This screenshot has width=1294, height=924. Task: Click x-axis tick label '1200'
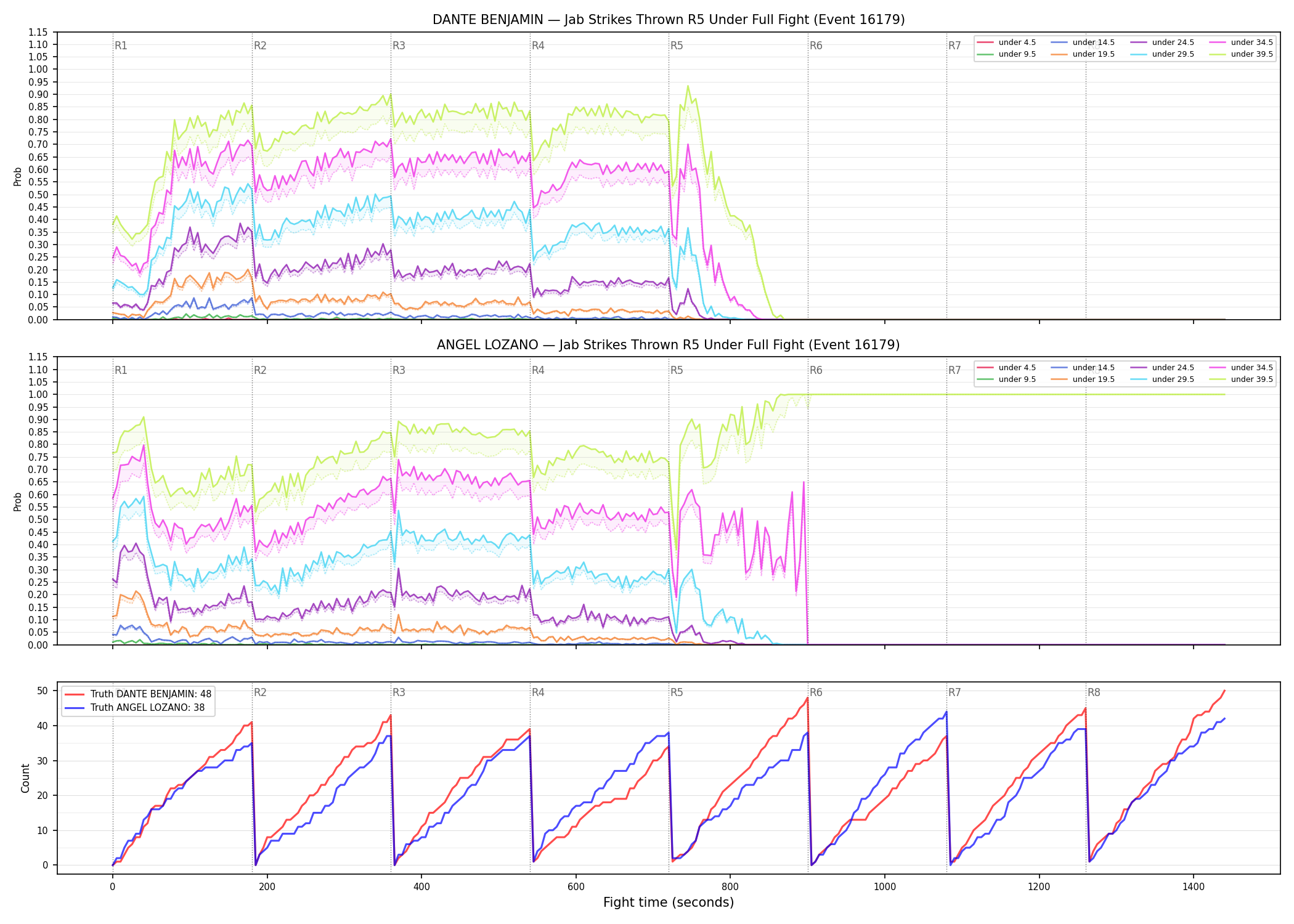[x=1040, y=887]
